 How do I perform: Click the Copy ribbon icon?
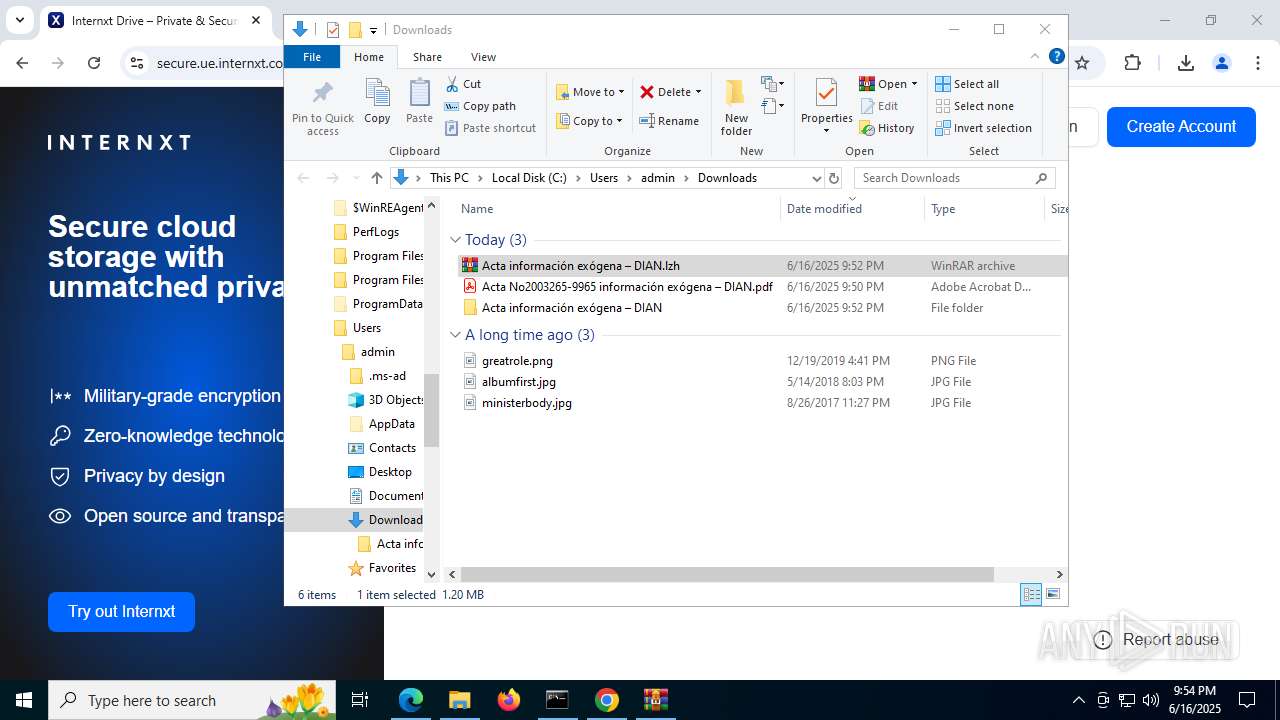click(x=377, y=102)
